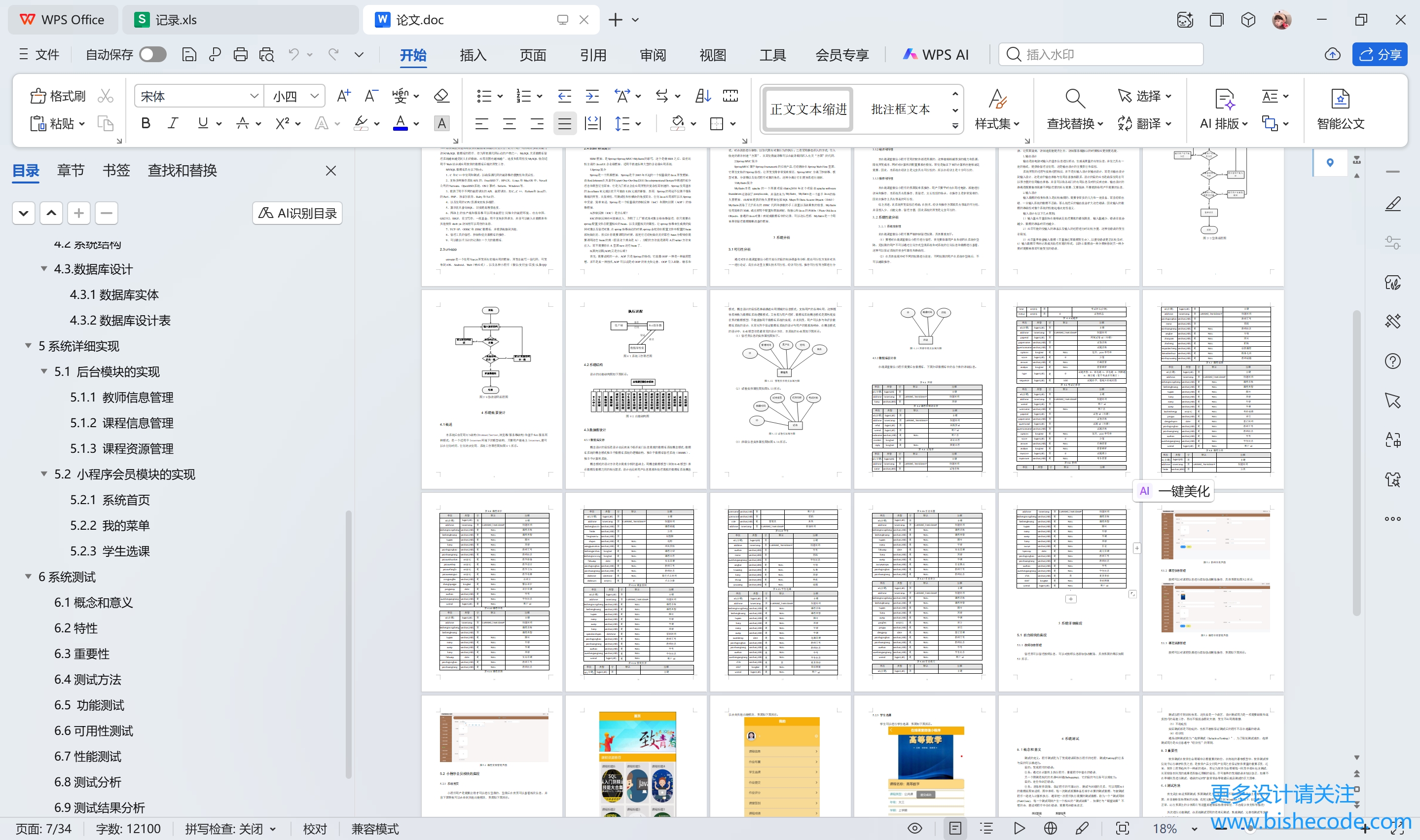Open the 章节 tab in navigation pane

pos(71,170)
